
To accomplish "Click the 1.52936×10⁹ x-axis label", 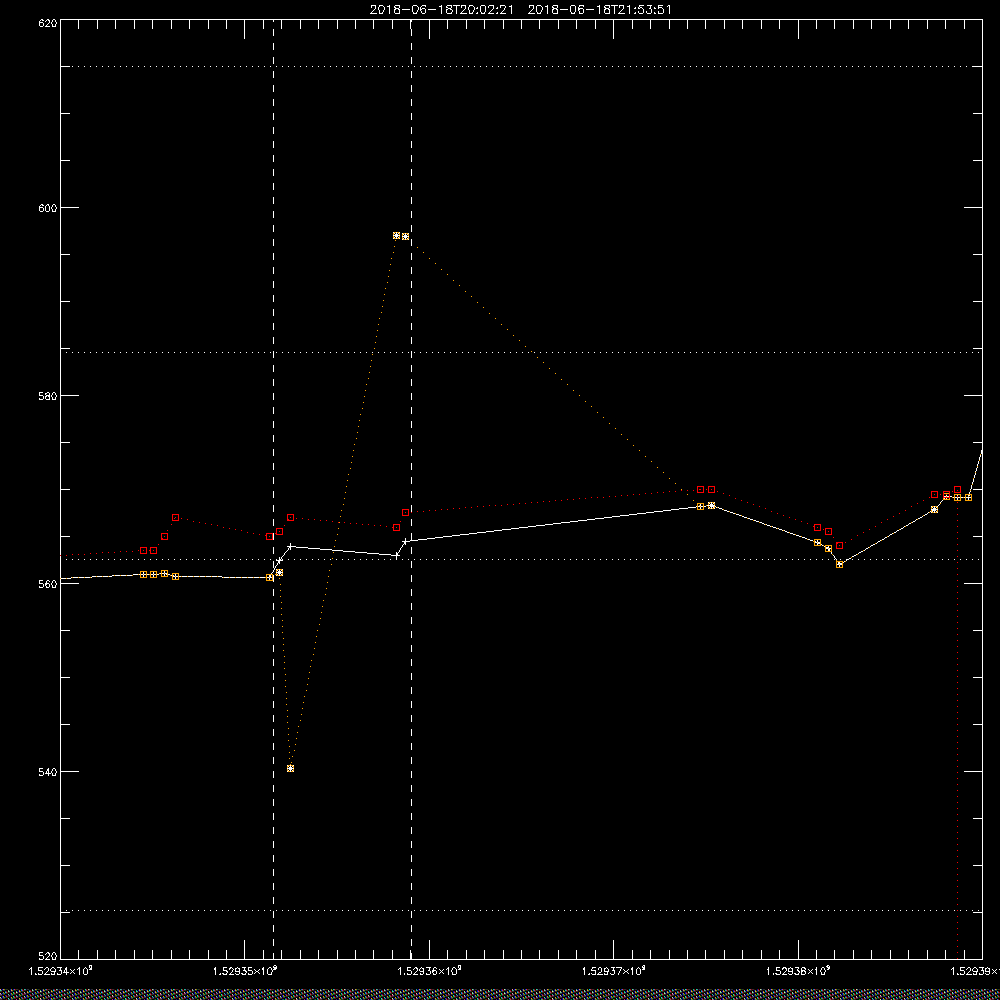I will [429, 971].
